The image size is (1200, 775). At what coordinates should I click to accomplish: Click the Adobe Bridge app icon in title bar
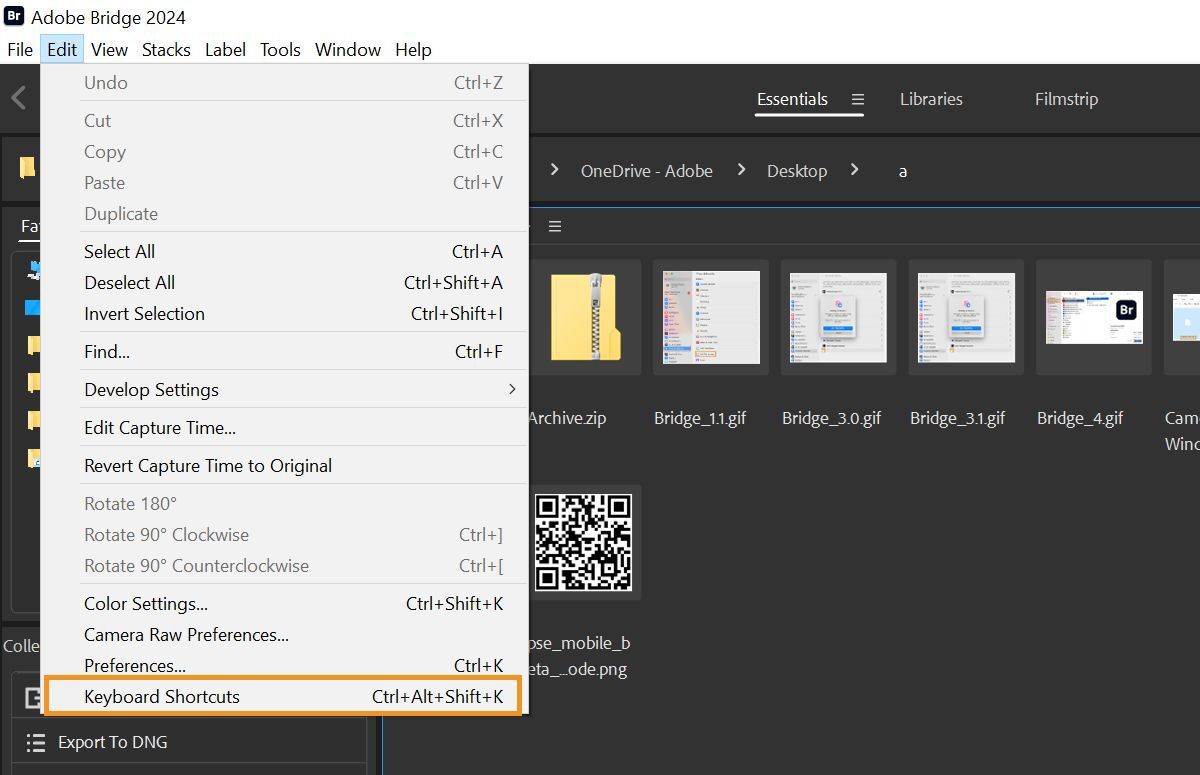pyautogui.click(x=14, y=16)
